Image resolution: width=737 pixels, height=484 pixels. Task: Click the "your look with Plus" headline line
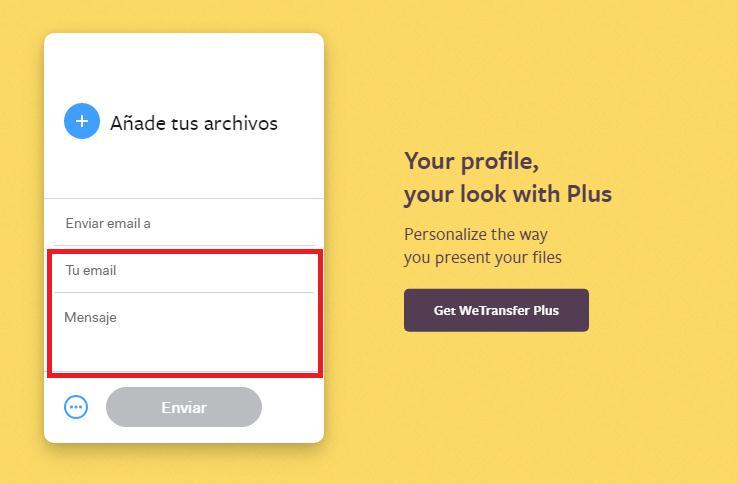507,193
